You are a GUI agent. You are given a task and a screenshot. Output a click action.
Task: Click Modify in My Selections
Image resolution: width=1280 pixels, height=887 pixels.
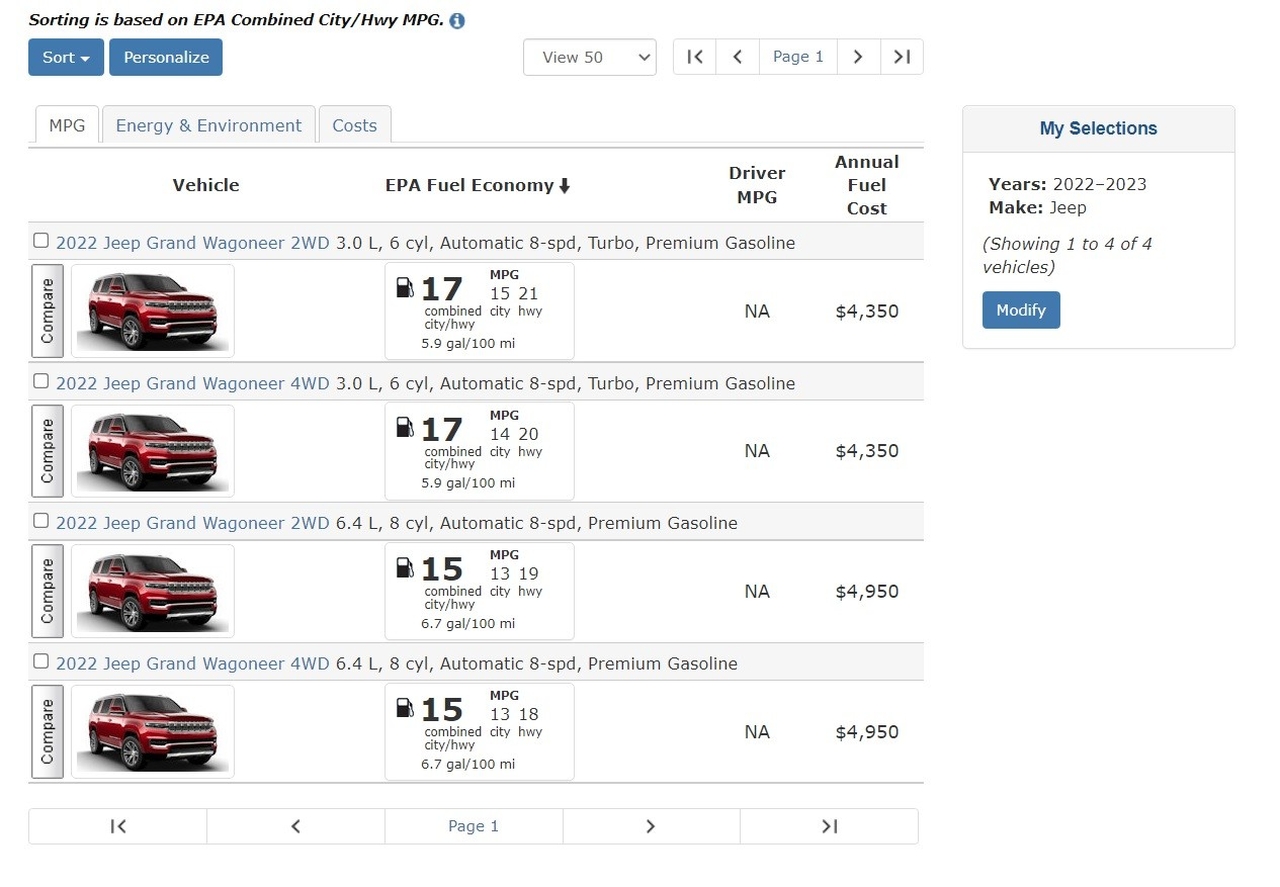[1021, 310]
